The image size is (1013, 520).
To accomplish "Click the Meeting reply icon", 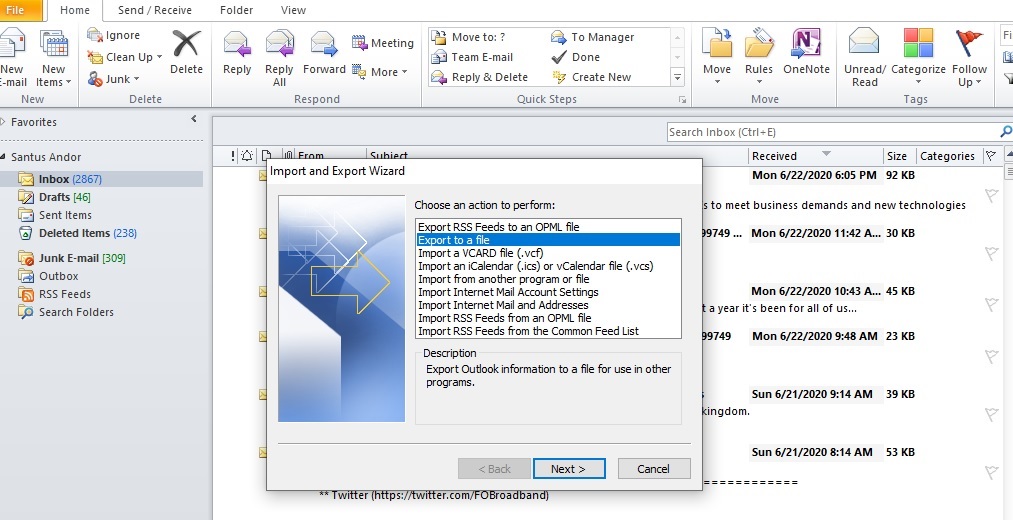I will (359, 43).
